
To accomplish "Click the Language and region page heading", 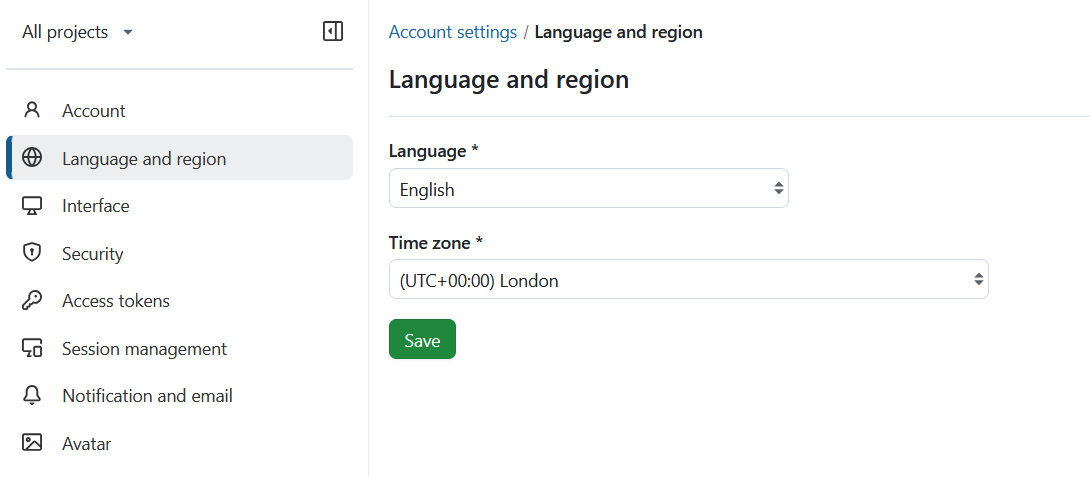I will pyautogui.click(x=509, y=79).
